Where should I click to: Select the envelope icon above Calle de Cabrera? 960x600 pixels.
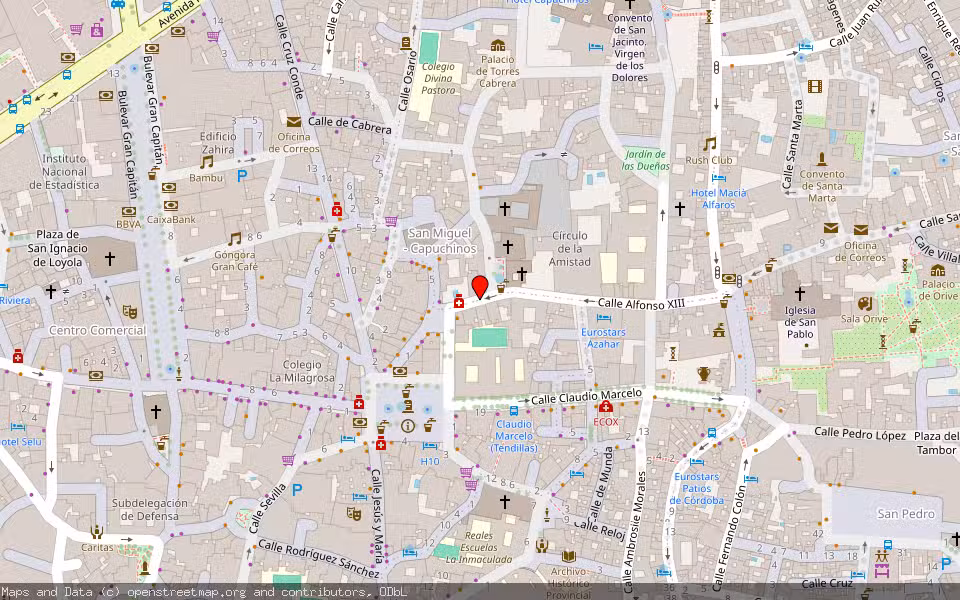pyautogui.click(x=294, y=122)
